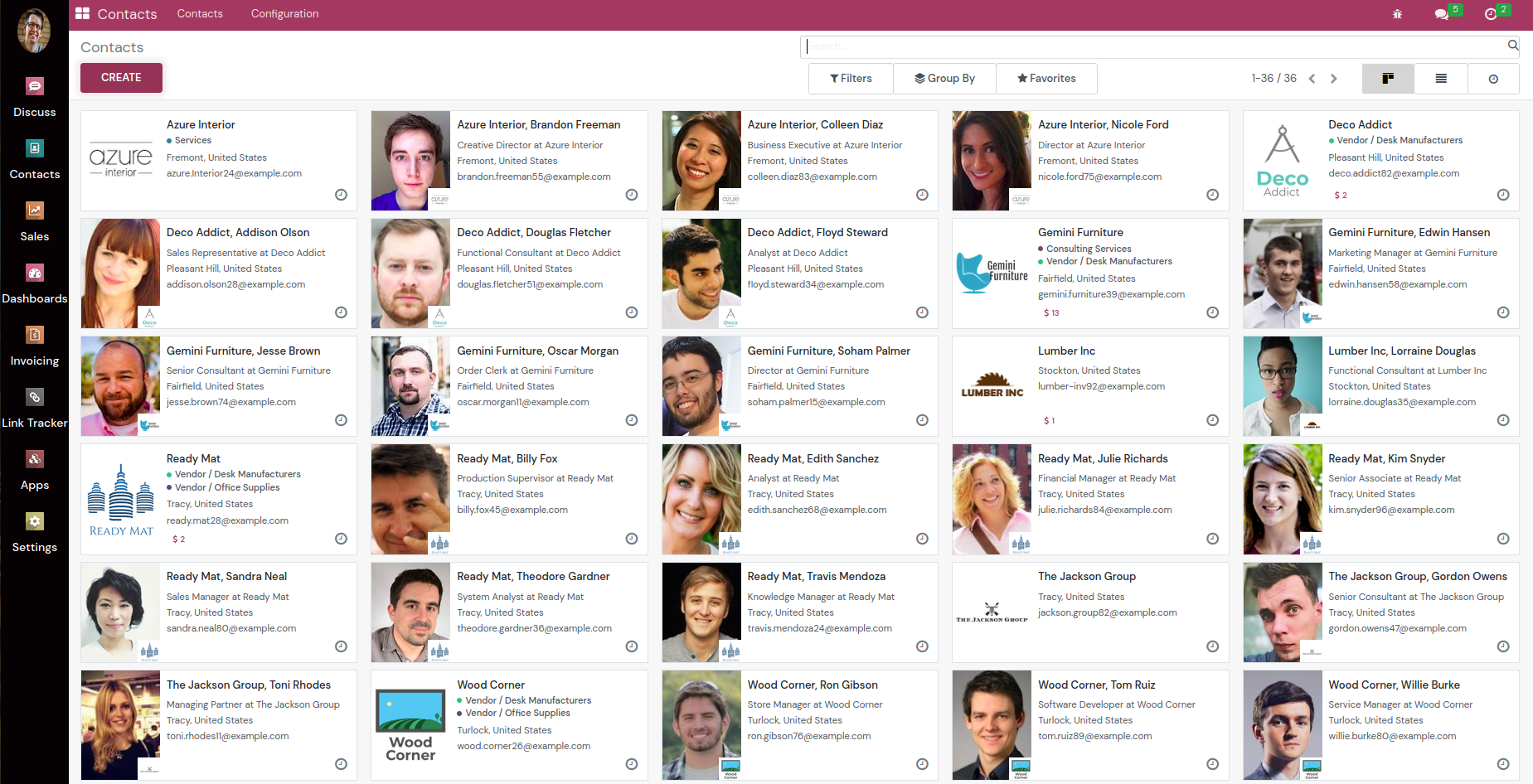Go to next page of contacts
Viewport: 1533px width, 784px height.
[1334, 79]
